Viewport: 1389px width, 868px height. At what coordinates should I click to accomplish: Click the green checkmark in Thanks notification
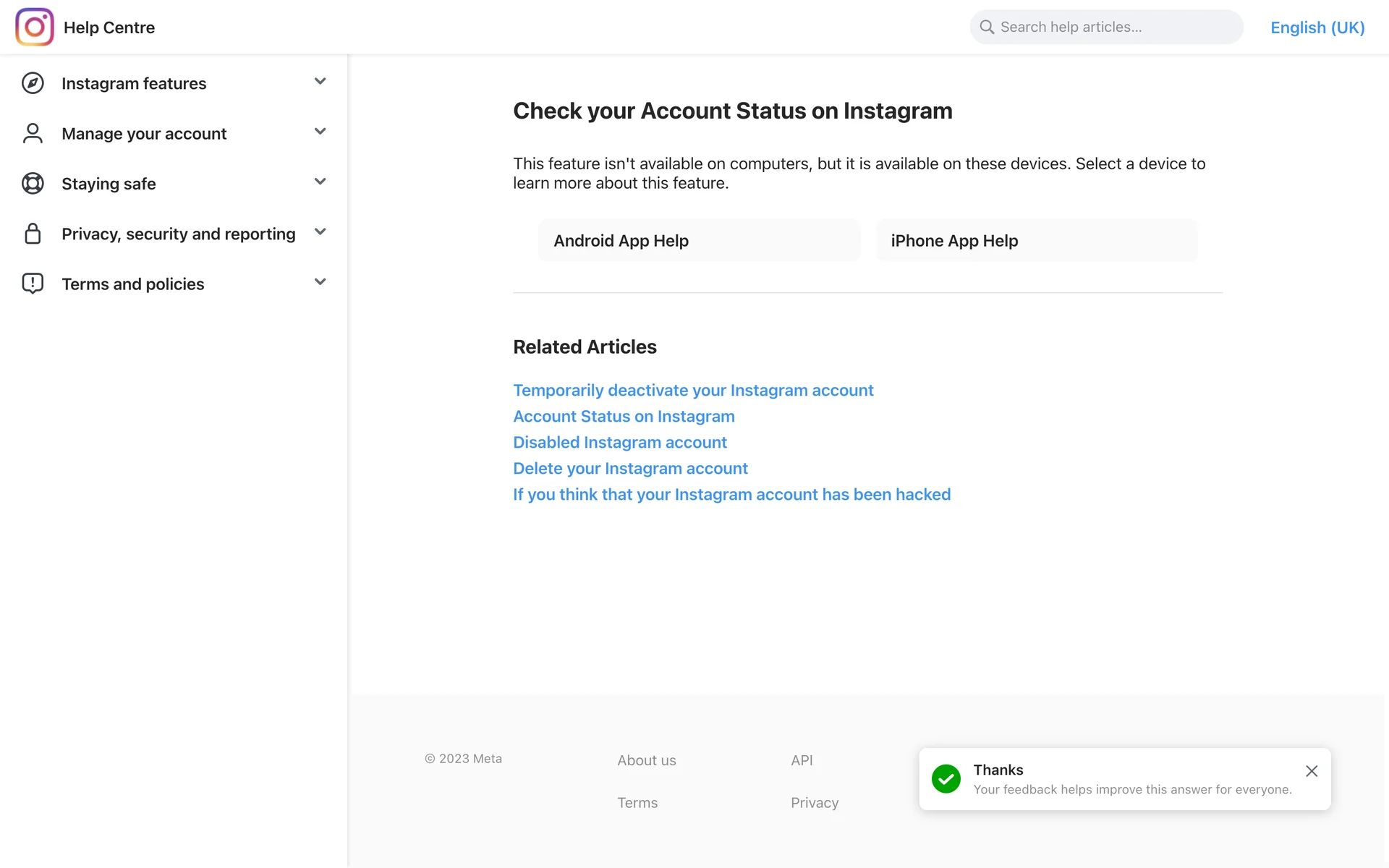(x=946, y=779)
